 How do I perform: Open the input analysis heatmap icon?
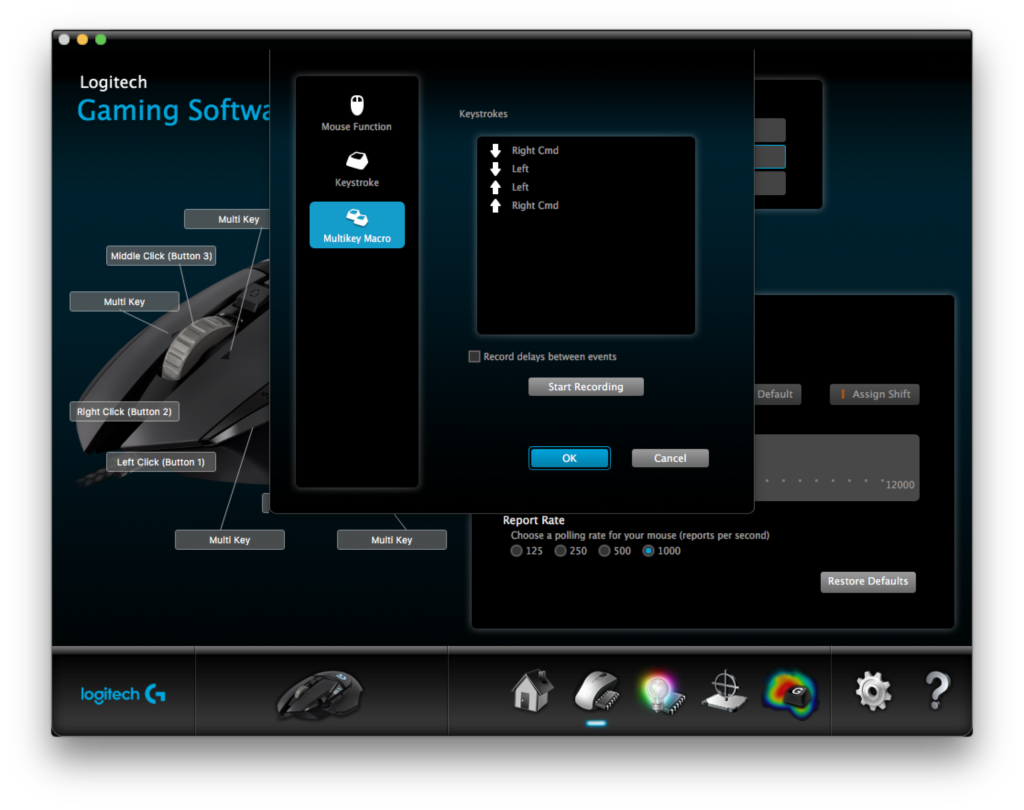(790, 694)
